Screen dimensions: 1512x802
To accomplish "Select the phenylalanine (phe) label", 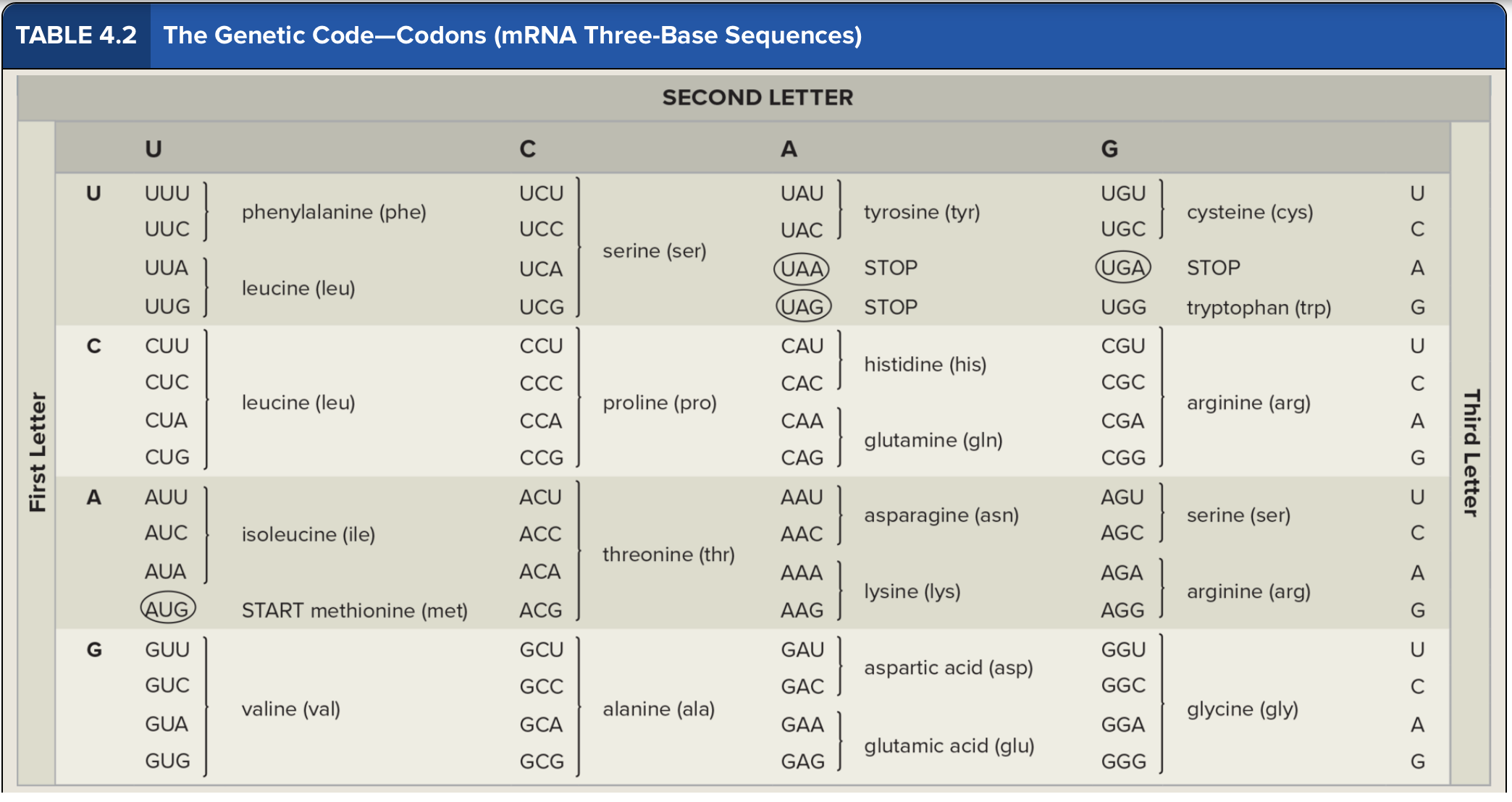I will [334, 212].
